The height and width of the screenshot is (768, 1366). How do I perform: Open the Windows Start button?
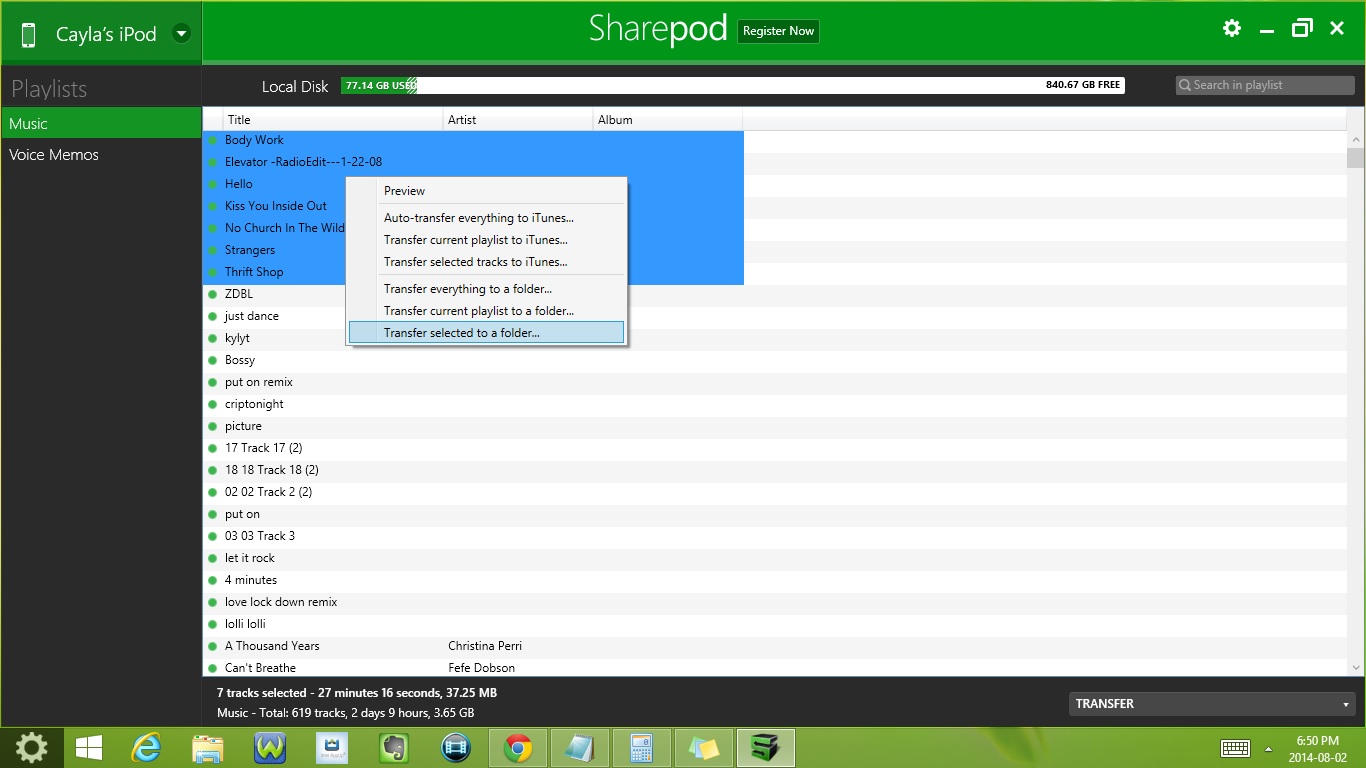point(89,748)
